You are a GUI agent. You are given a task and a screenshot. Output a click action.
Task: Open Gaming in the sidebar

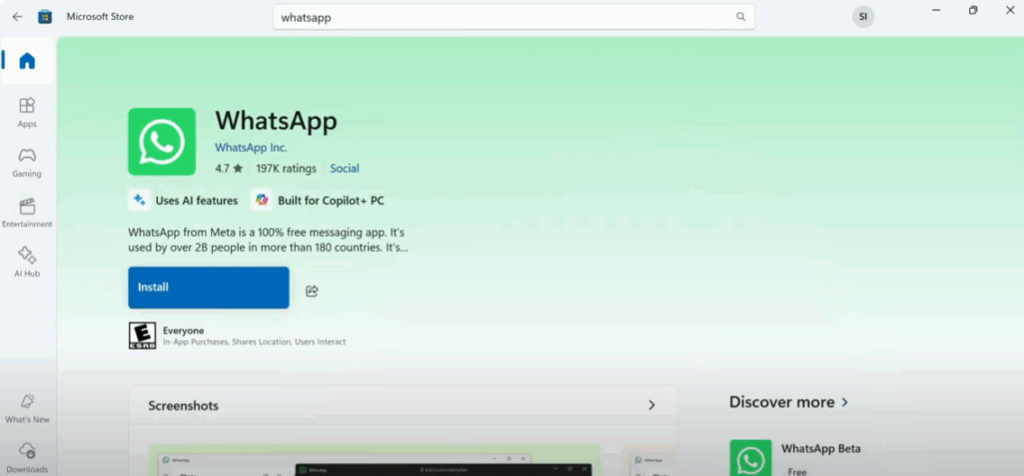(x=27, y=163)
